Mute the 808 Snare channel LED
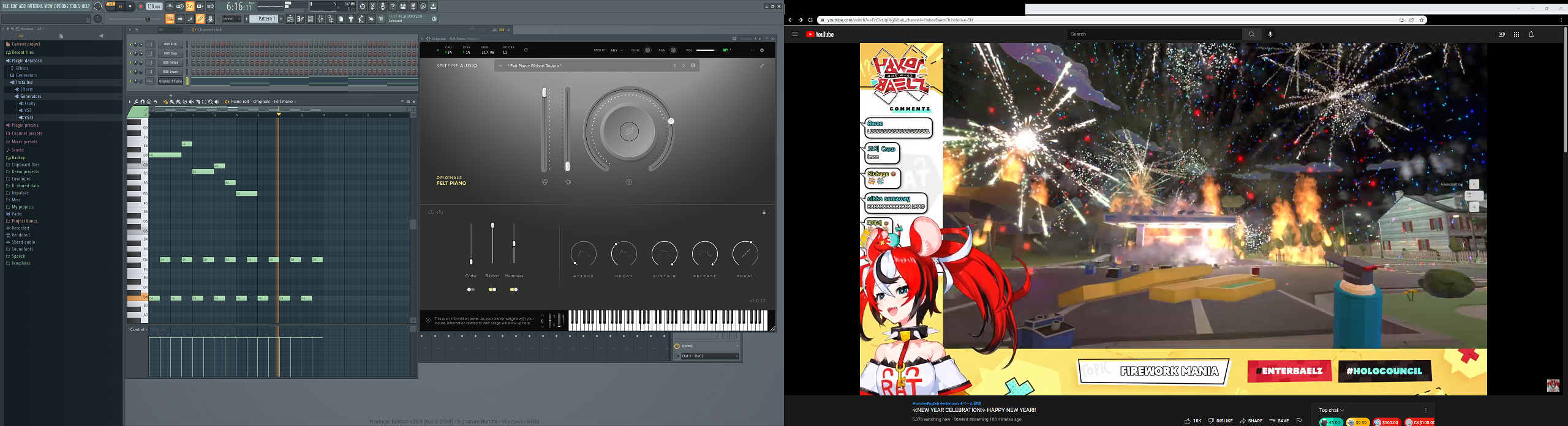Viewport: 1568px width, 426px height. click(130, 72)
